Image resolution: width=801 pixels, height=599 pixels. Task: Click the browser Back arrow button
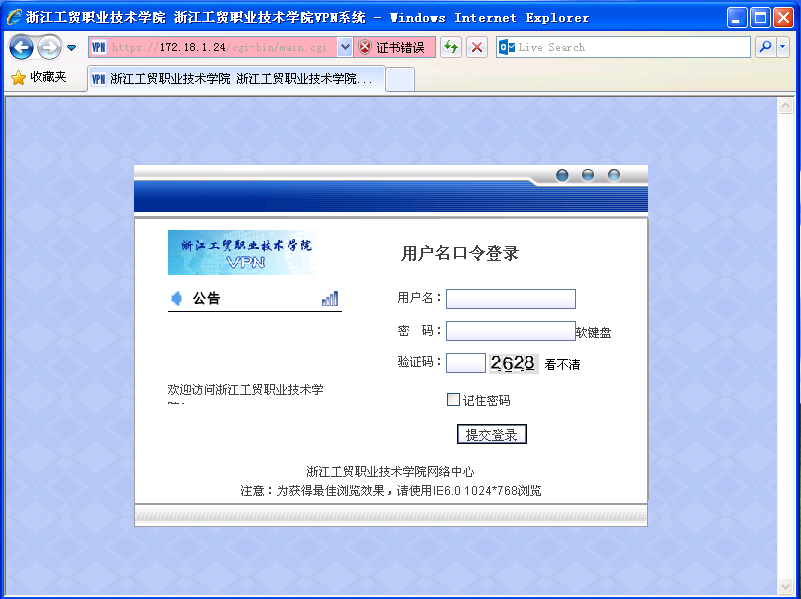(21, 47)
